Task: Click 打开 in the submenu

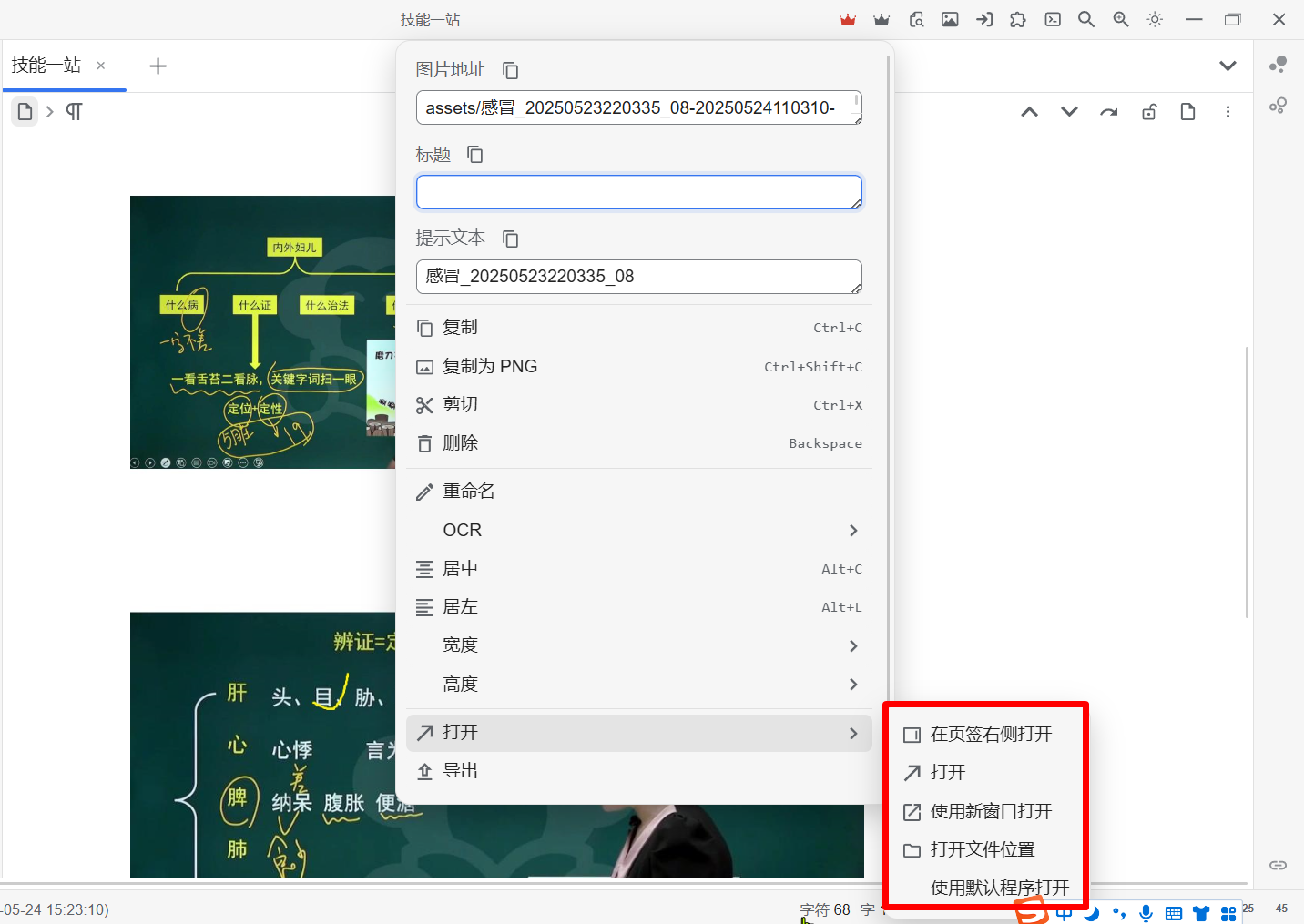Action: pyautogui.click(x=986, y=773)
